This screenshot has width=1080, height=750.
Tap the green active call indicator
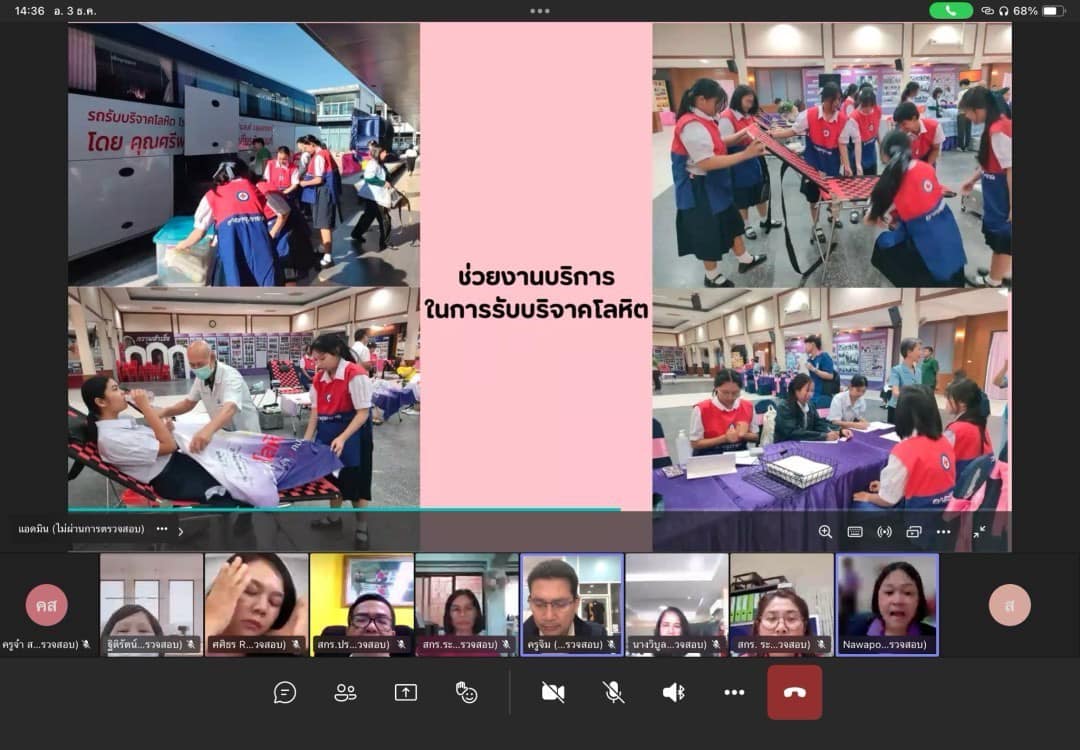(x=950, y=11)
